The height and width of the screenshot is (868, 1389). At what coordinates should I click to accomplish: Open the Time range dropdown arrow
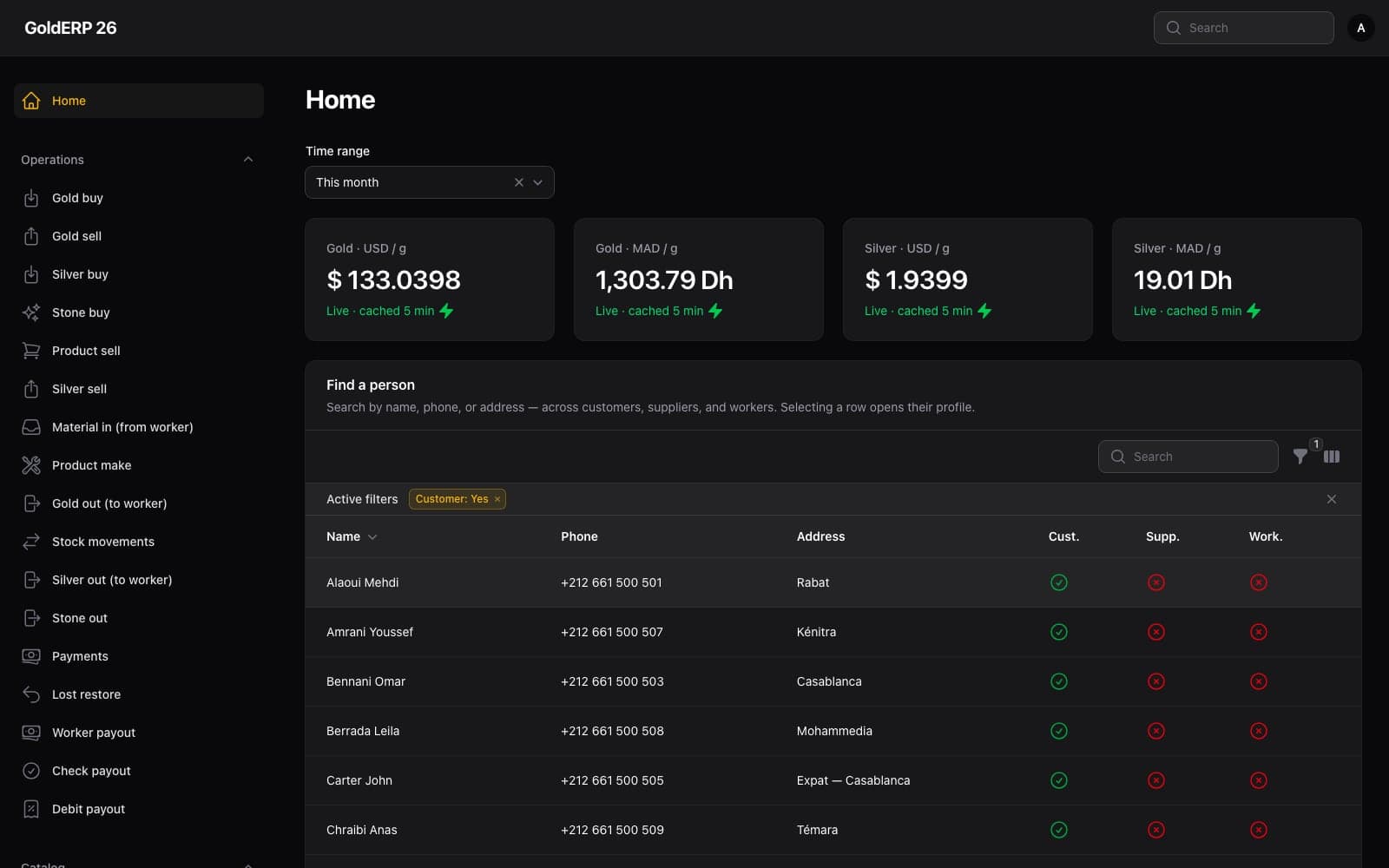point(537,182)
